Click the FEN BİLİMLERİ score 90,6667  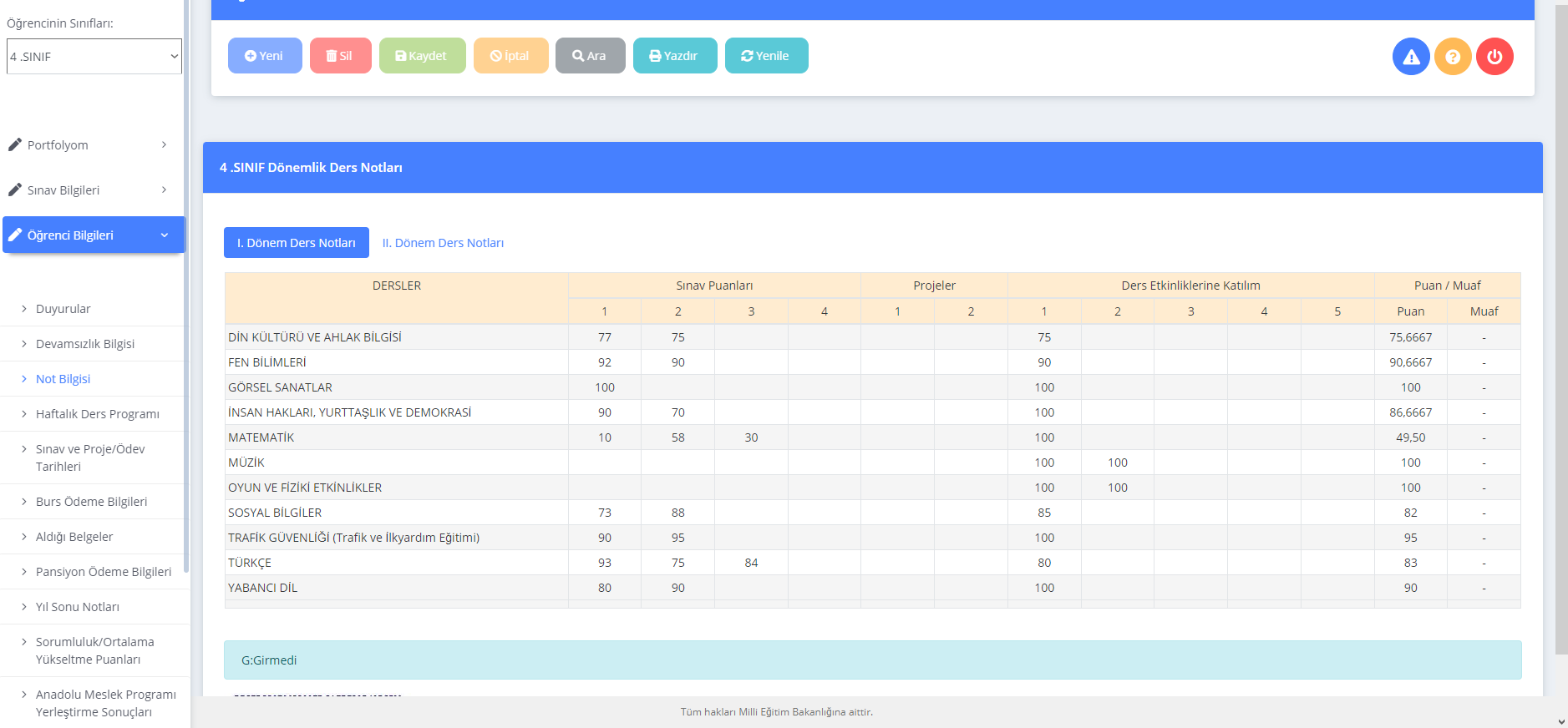1410,362
